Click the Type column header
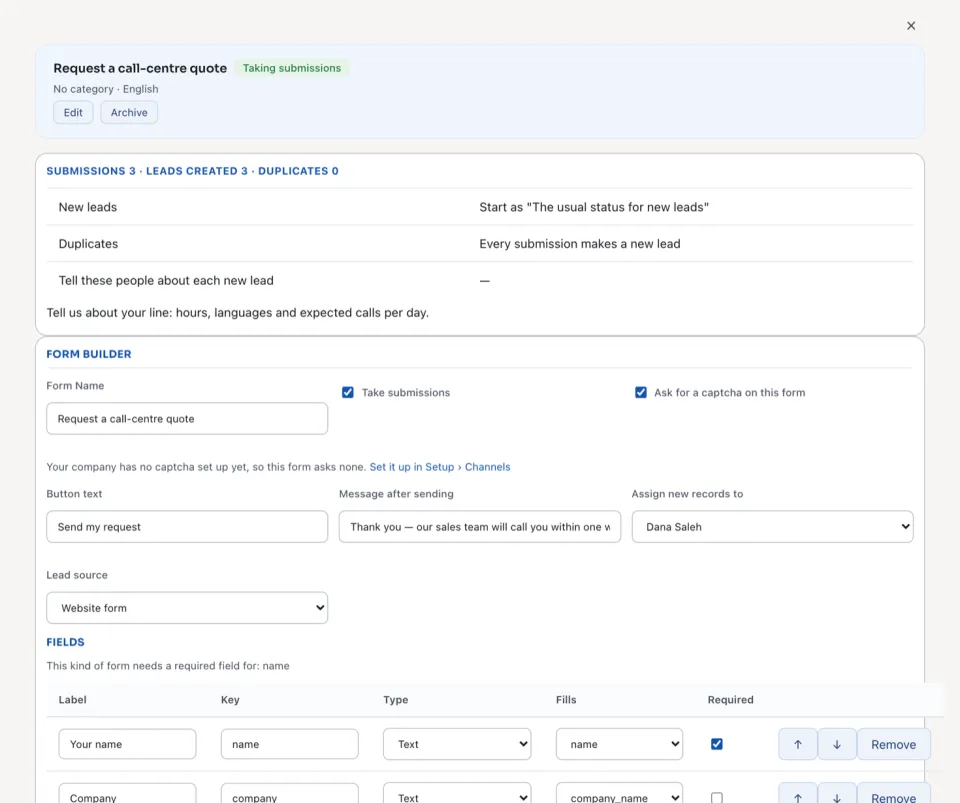 click(x=396, y=700)
